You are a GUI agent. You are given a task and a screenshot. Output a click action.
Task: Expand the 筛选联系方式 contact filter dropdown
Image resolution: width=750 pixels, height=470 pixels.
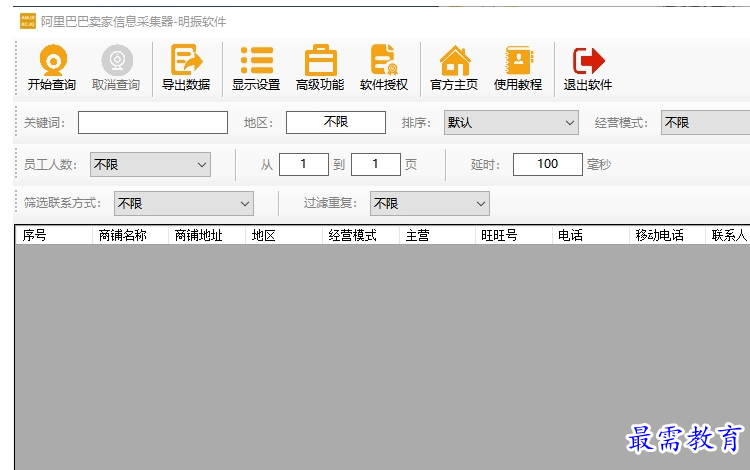coord(184,204)
